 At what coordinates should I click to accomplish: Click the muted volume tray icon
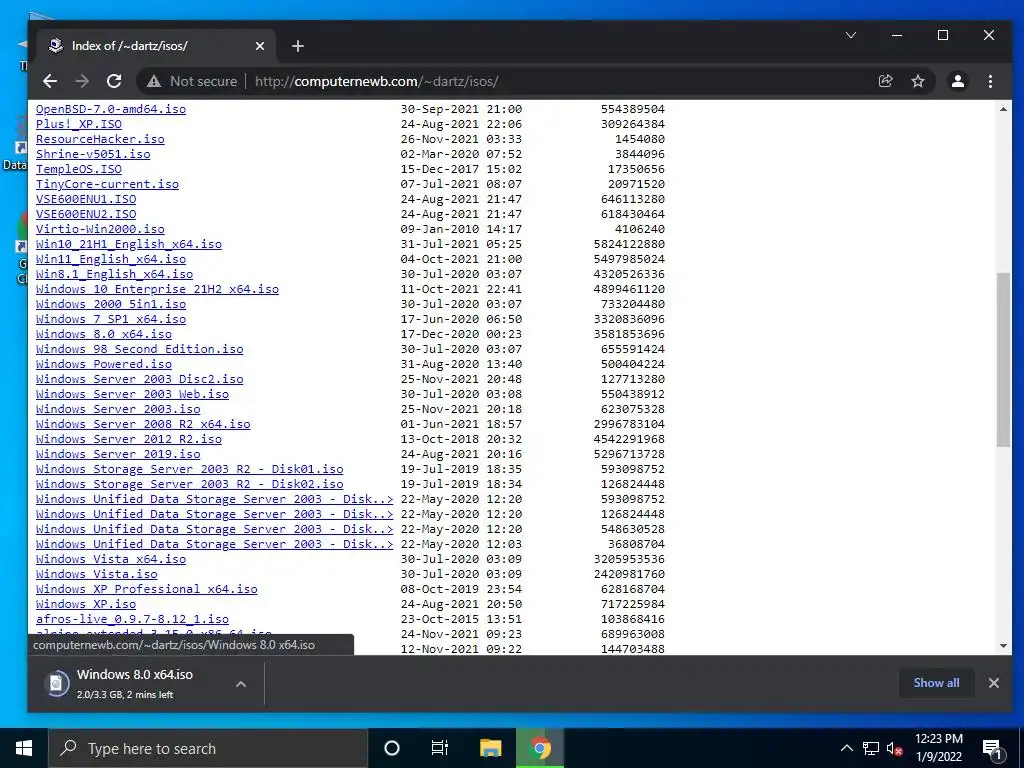(894, 748)
